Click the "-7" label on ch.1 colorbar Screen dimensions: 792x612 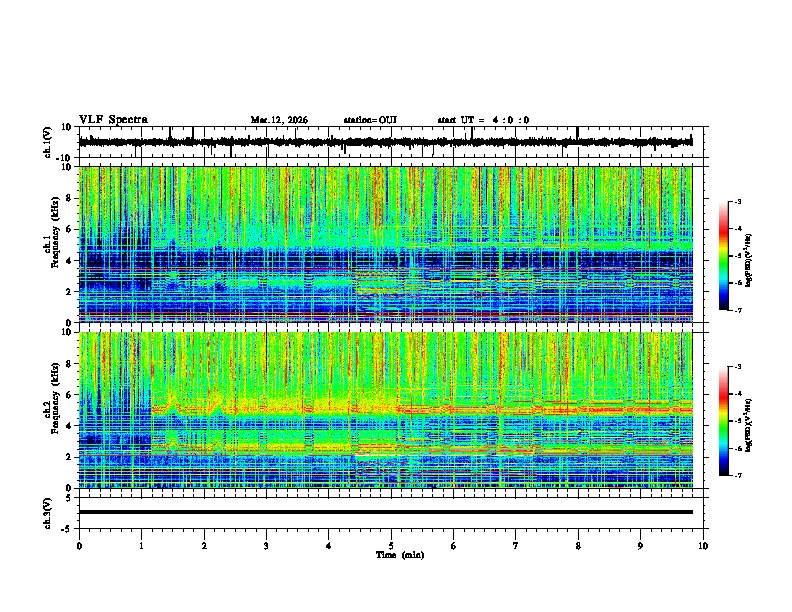pos(737,310)
